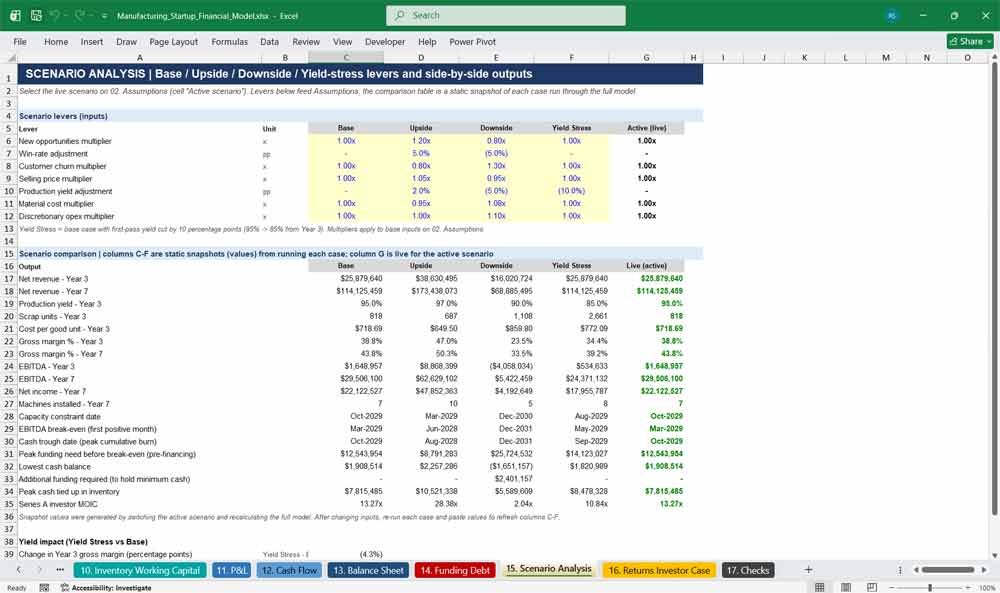Click next sheet navigation arrow
This screenshot has width=1000, height=593.
pos(40,570)
